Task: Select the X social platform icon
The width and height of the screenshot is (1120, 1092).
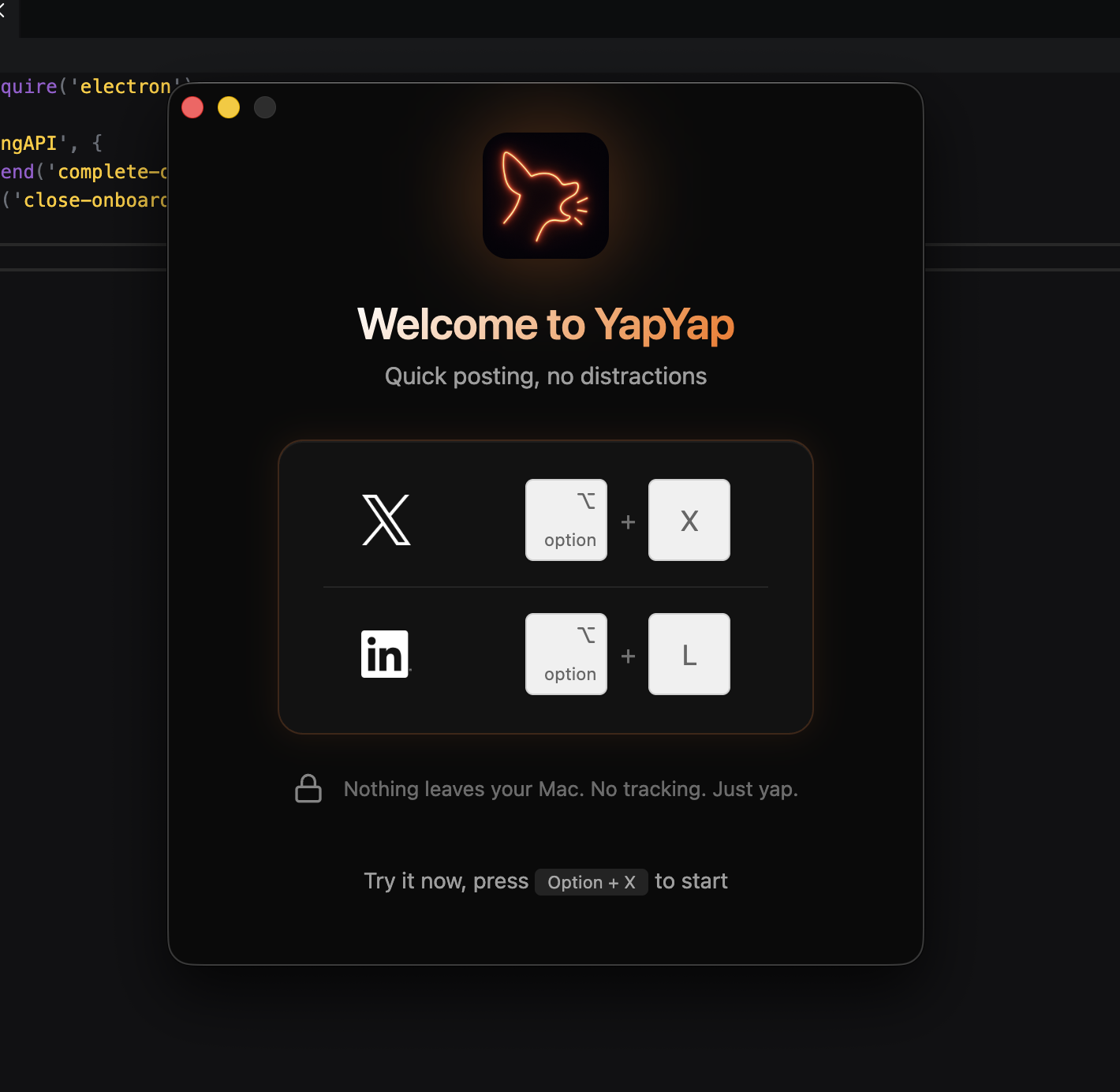Action: click(x=385, y=520)
